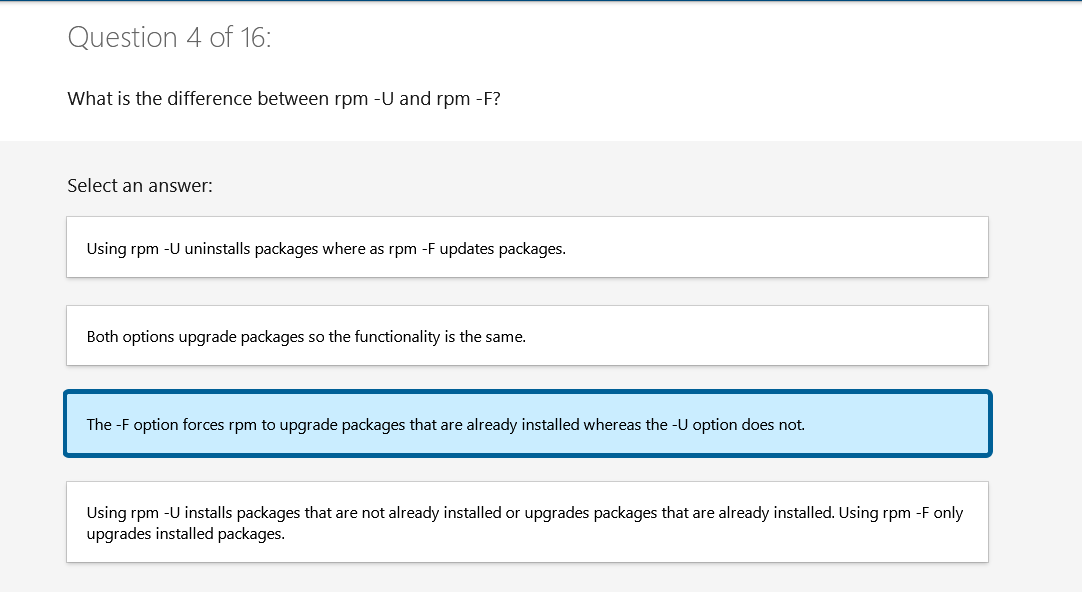The height and width of the screenshot is (592, 1082).
Task: Click the 'Select an answer:' label
Action: click(139, 185)
